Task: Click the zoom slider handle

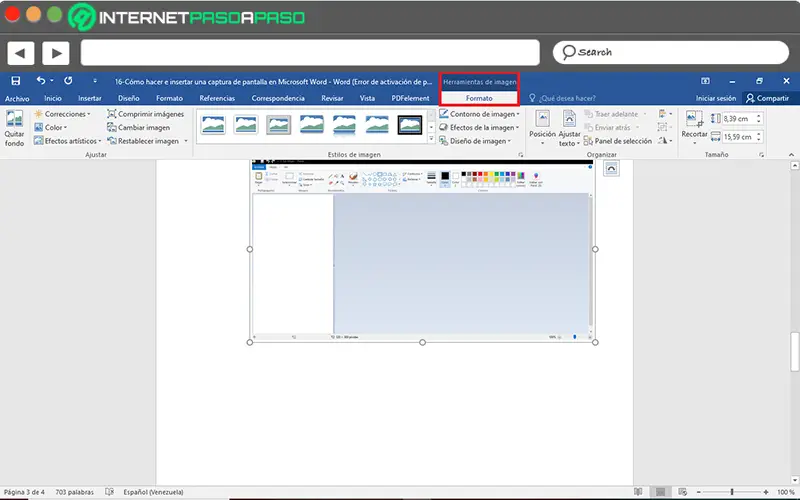Action: coord(732,492)
